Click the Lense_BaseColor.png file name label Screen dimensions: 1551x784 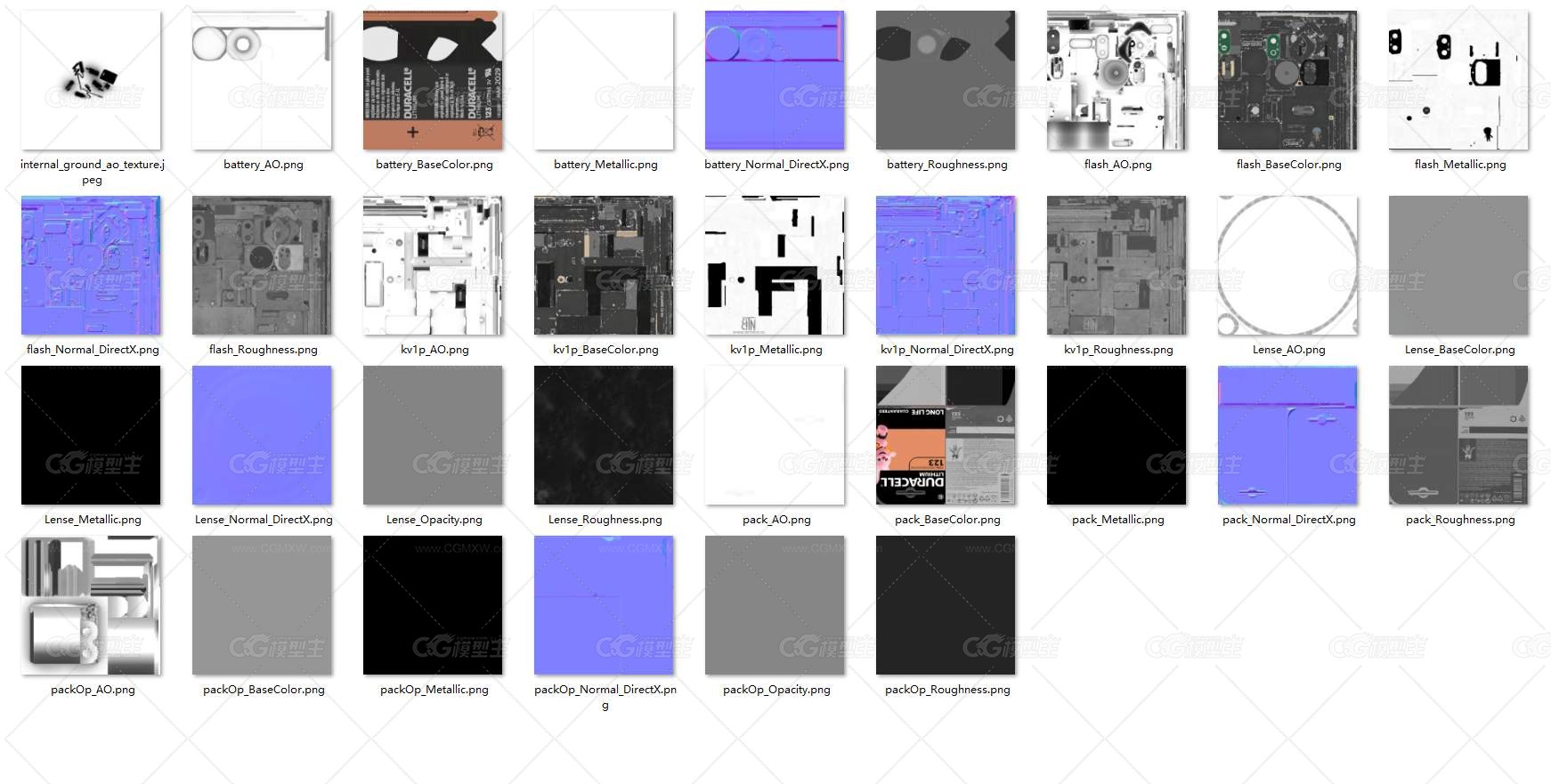(x=1460, y=350)
